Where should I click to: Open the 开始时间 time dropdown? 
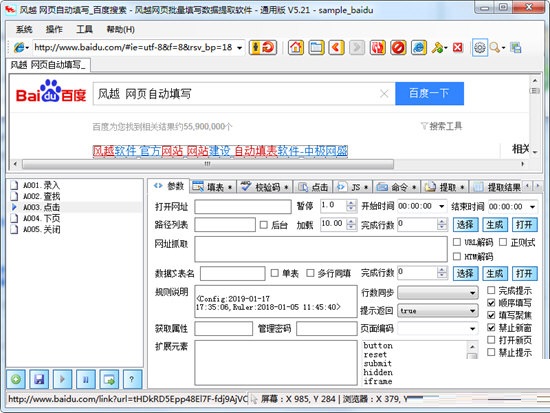(442, 207)
